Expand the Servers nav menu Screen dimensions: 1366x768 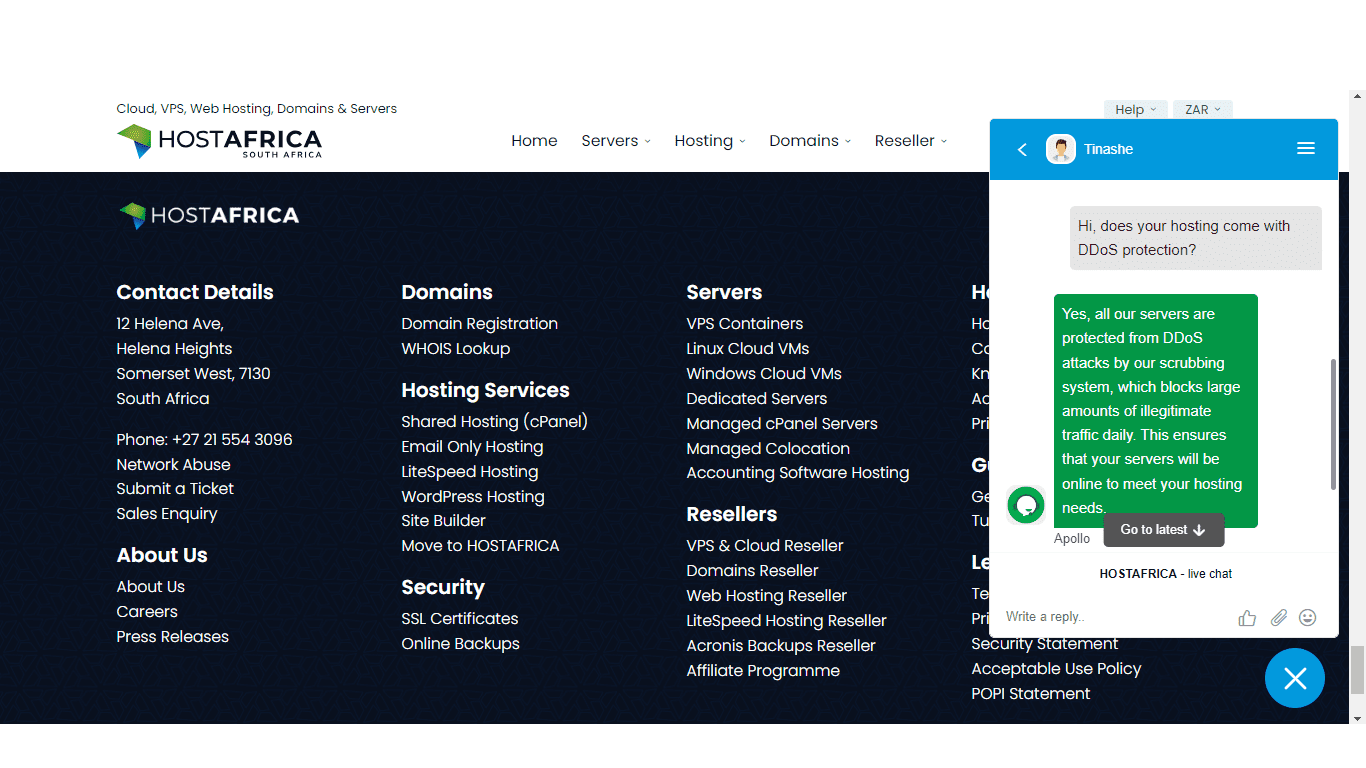pyautogui.click(x=616, y=141)
